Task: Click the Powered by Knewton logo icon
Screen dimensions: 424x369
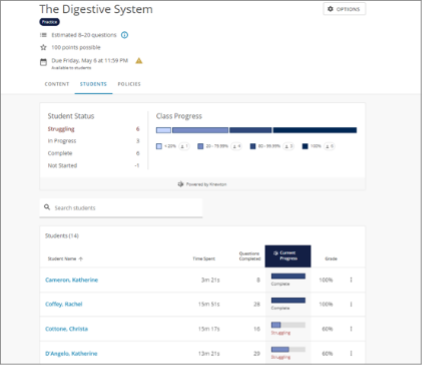Action: pos(181,184)
